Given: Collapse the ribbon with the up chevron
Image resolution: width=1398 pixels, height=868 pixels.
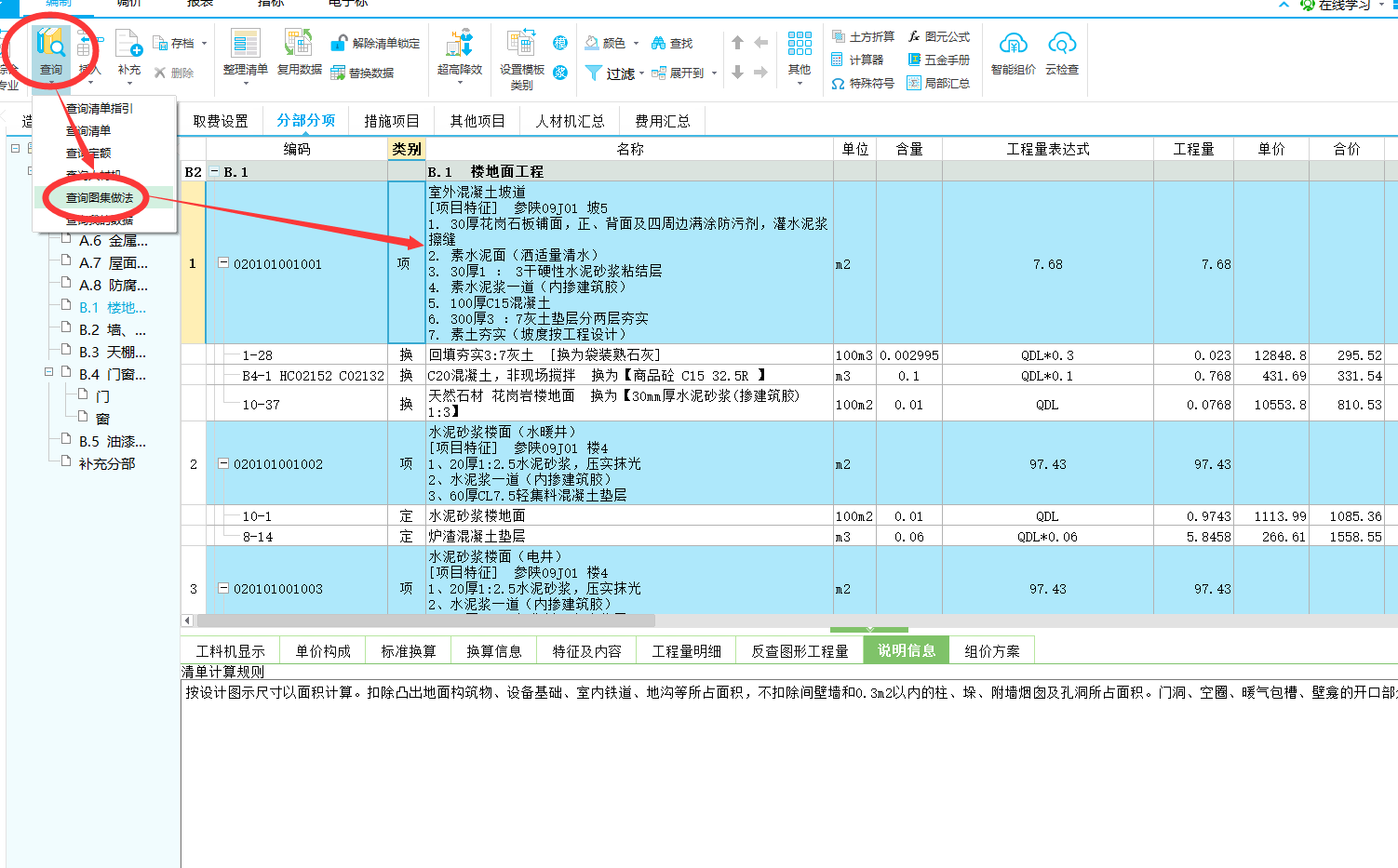Looking at the screenshot, I should pos(1284,5).
